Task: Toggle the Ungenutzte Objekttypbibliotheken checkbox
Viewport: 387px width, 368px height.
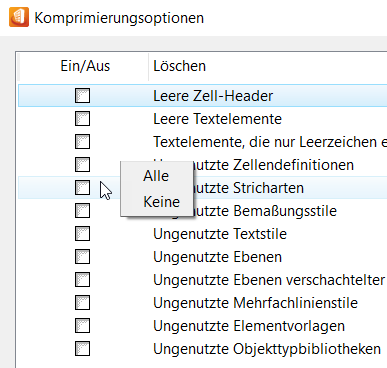Action: tap(82, 349)
